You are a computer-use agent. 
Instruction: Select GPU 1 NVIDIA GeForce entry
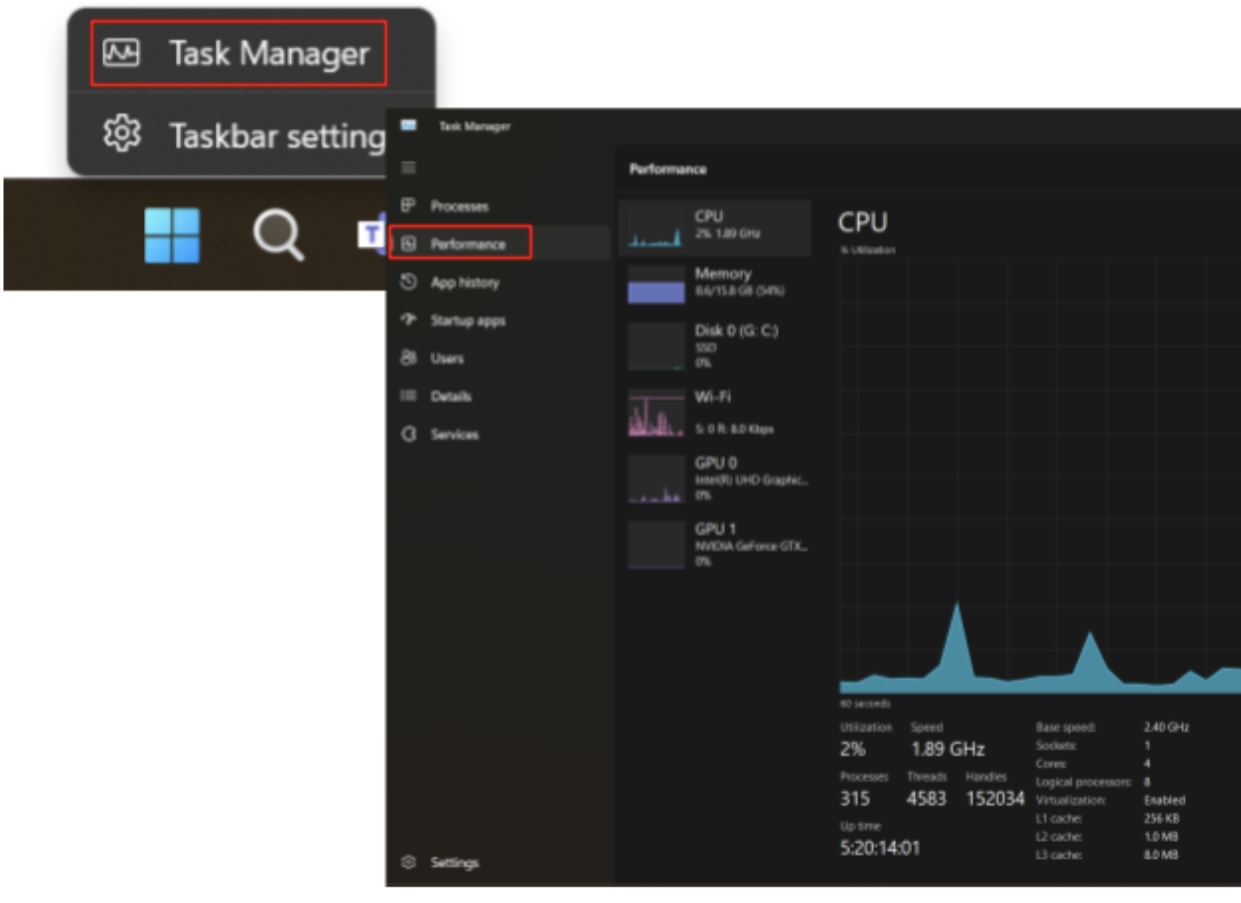click(x=714, y=544)
